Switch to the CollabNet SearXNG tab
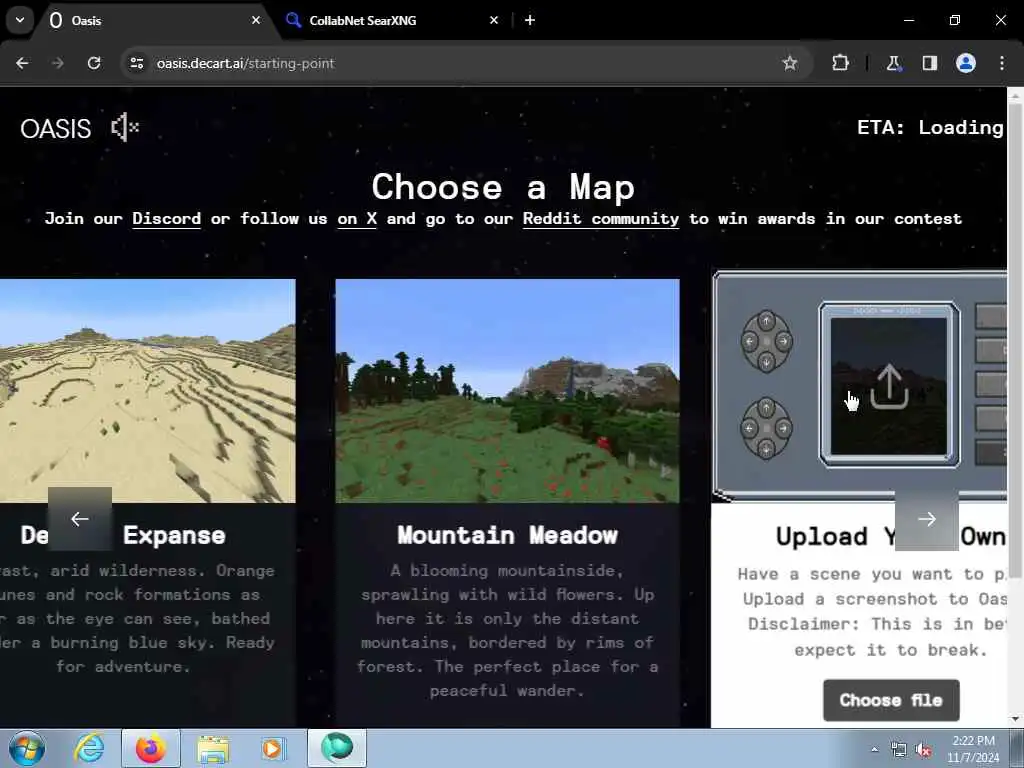Screen dimensions: 1024x768 [x=392, y=20]
